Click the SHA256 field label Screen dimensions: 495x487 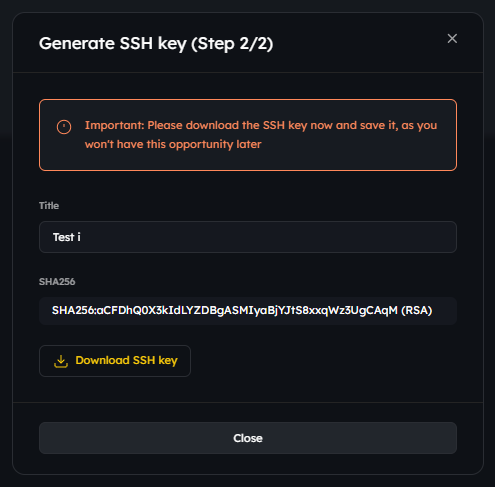coord(57,282)
